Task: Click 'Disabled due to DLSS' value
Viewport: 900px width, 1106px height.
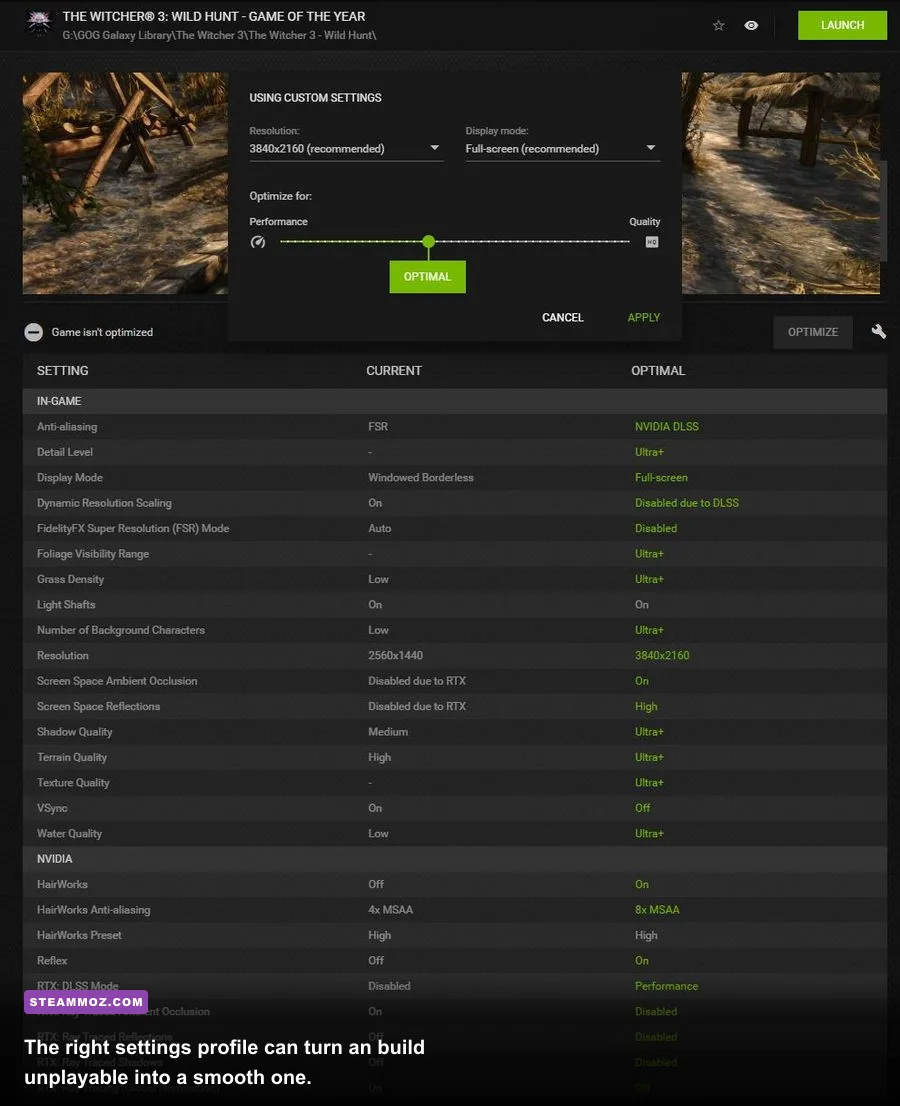Action: [x=687, y=503]
